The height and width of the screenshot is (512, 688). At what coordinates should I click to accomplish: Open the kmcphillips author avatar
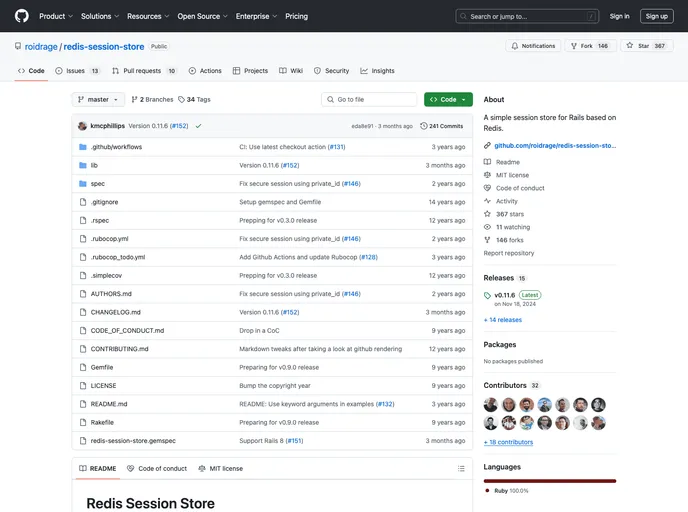82,126
